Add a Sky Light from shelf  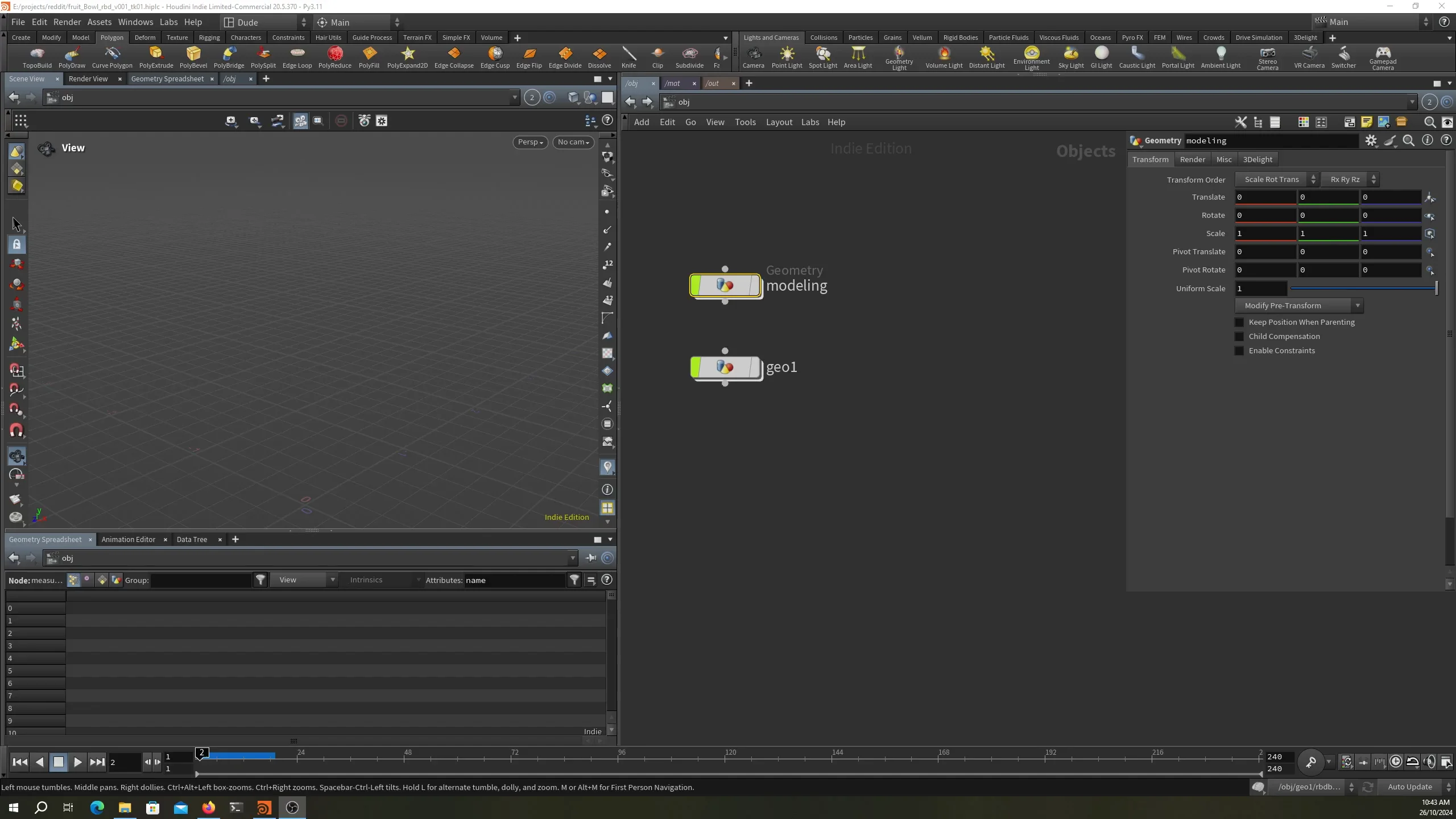[1070, 57]
